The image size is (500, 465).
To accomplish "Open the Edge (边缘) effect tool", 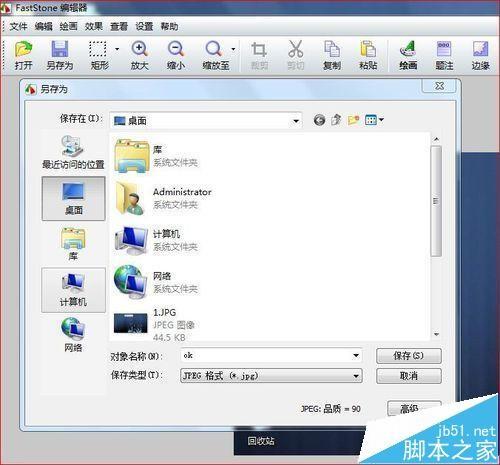I will click(x=480, y=55).
